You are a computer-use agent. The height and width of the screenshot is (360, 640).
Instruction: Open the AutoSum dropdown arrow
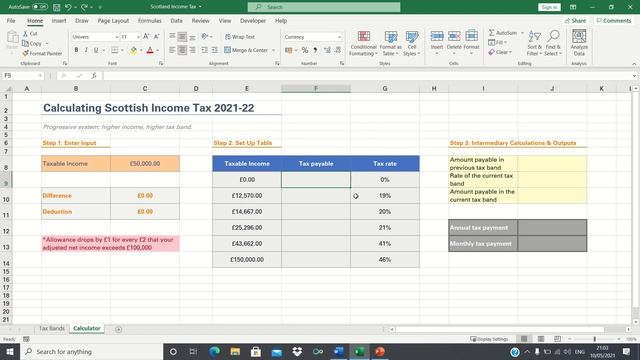(522, 33)
